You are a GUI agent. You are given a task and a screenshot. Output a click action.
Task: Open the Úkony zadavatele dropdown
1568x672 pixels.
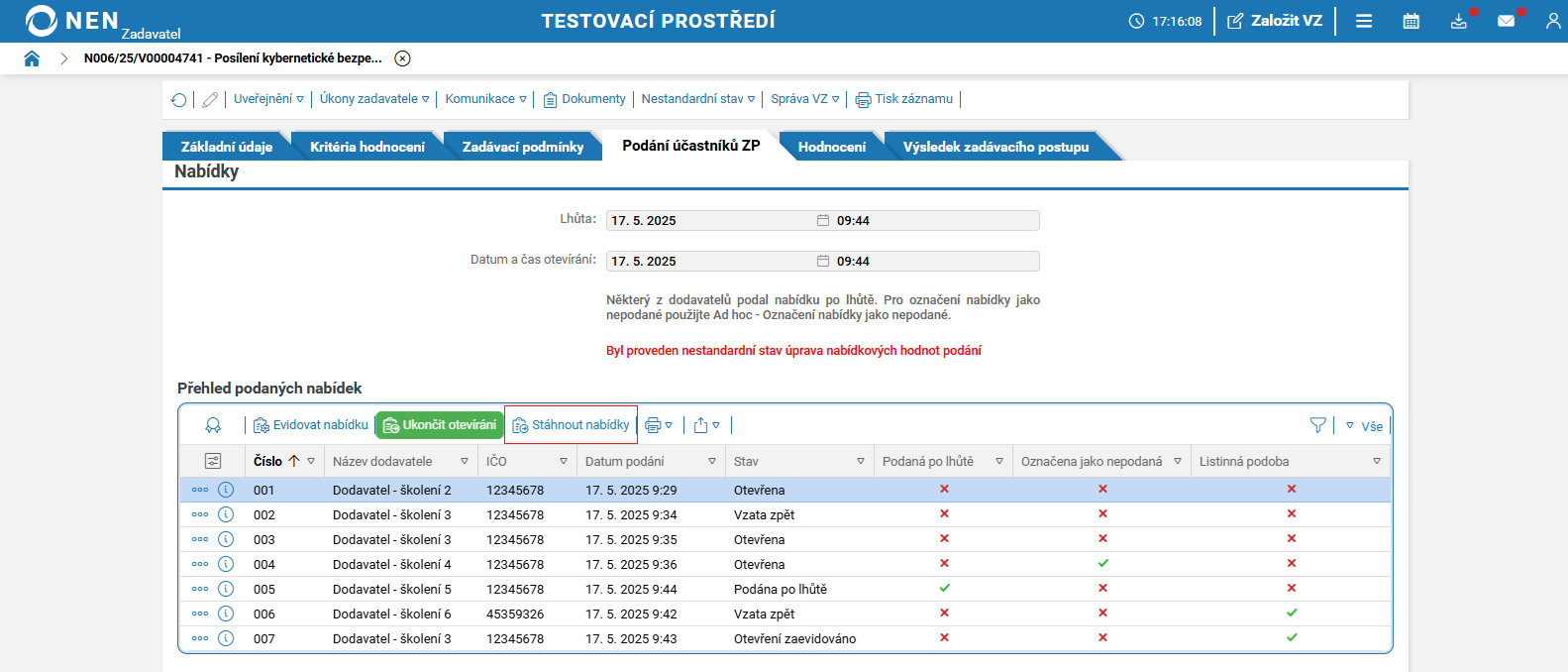click(374, 99)
